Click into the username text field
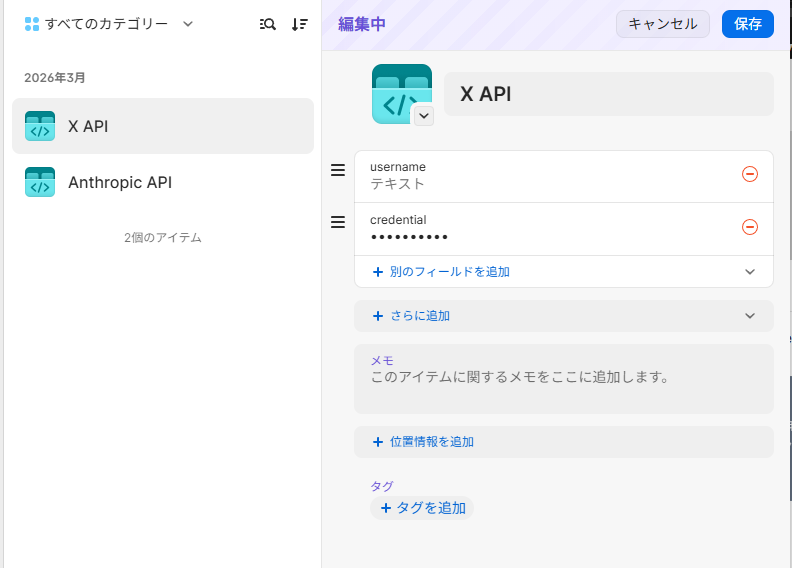Screen dimensions: 792x568 (550, 184)
